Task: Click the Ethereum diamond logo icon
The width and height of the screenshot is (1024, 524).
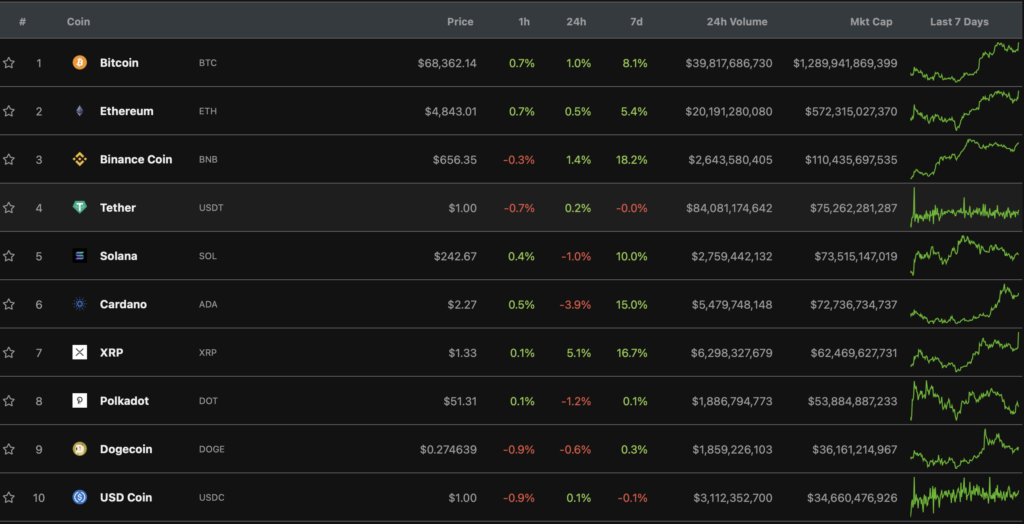Action: [80, 111]
